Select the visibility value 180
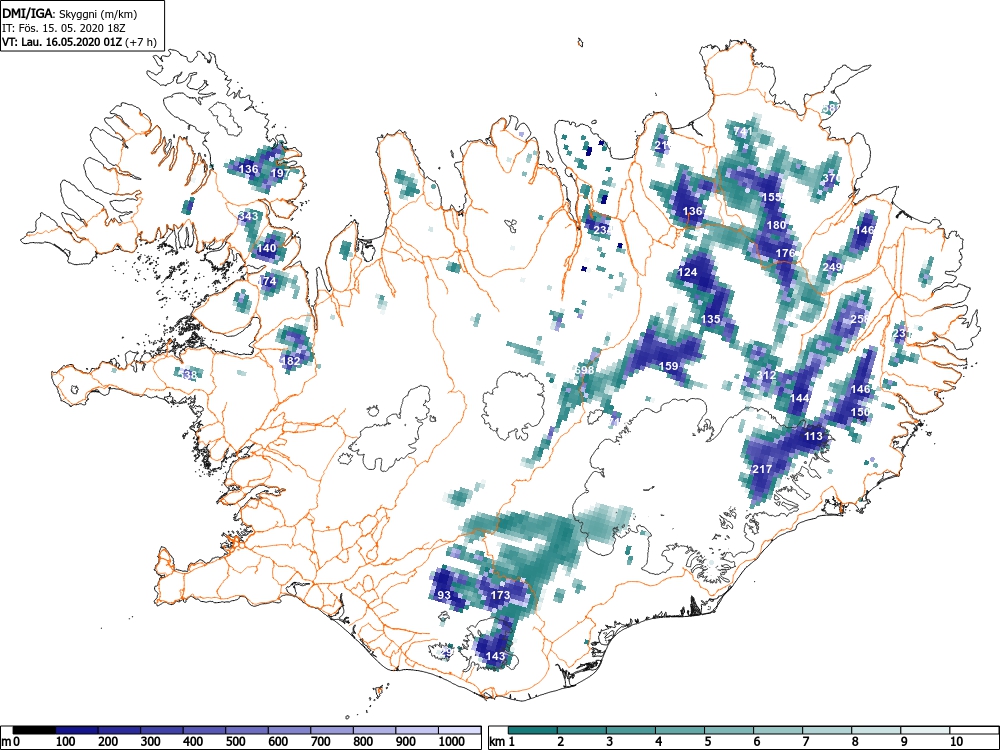Image resolution: width=1000 pixels, height=750 pixels. coord(776,226)
